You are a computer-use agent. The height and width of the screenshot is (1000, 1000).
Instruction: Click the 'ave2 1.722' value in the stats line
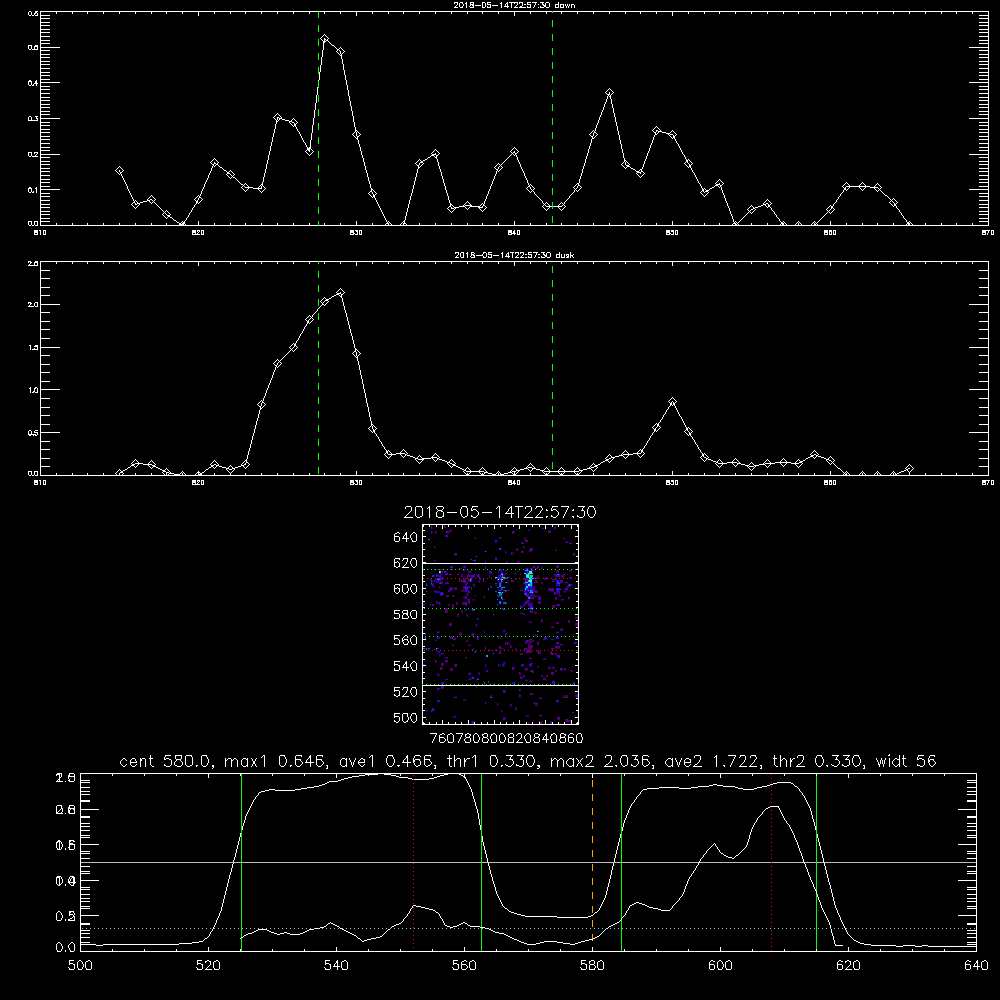(714, 761)
